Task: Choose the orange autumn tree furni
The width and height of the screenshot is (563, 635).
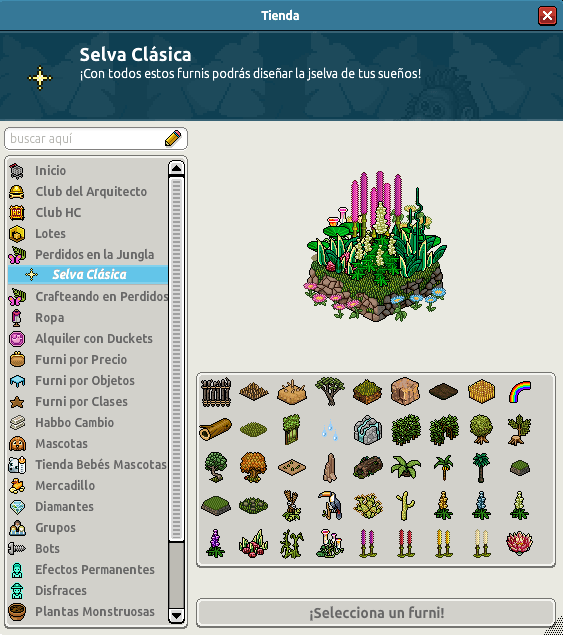Action: pos(254,467)
